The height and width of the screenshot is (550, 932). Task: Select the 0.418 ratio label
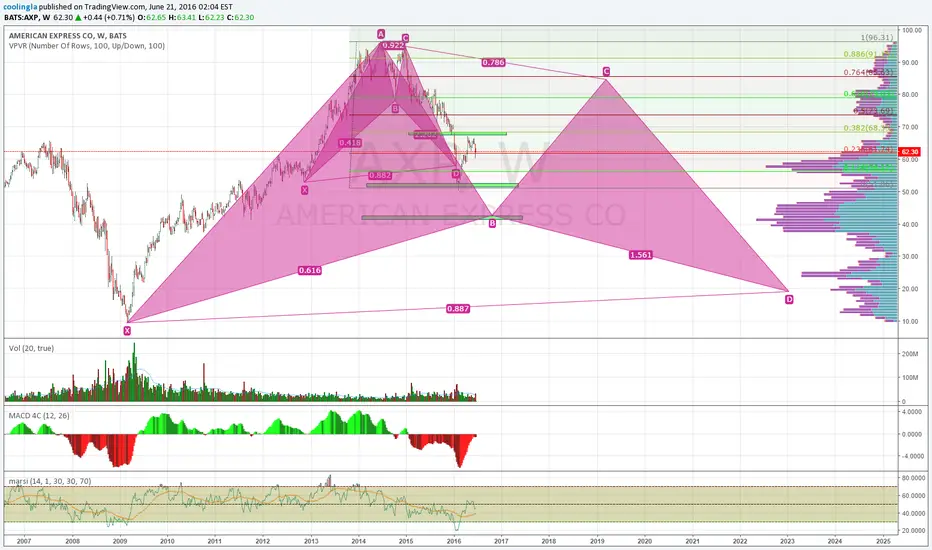(350, 143)
